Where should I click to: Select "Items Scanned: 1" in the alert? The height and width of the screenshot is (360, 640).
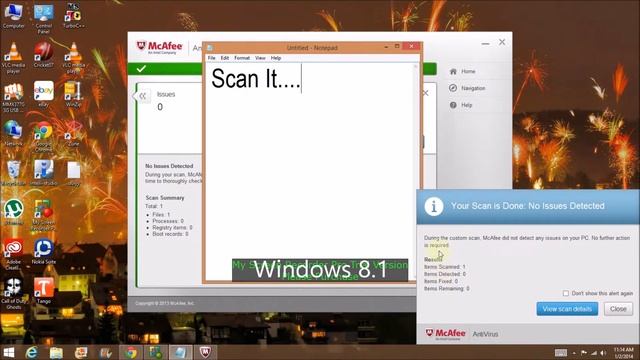pyautogui.click(x=445, y=267)
